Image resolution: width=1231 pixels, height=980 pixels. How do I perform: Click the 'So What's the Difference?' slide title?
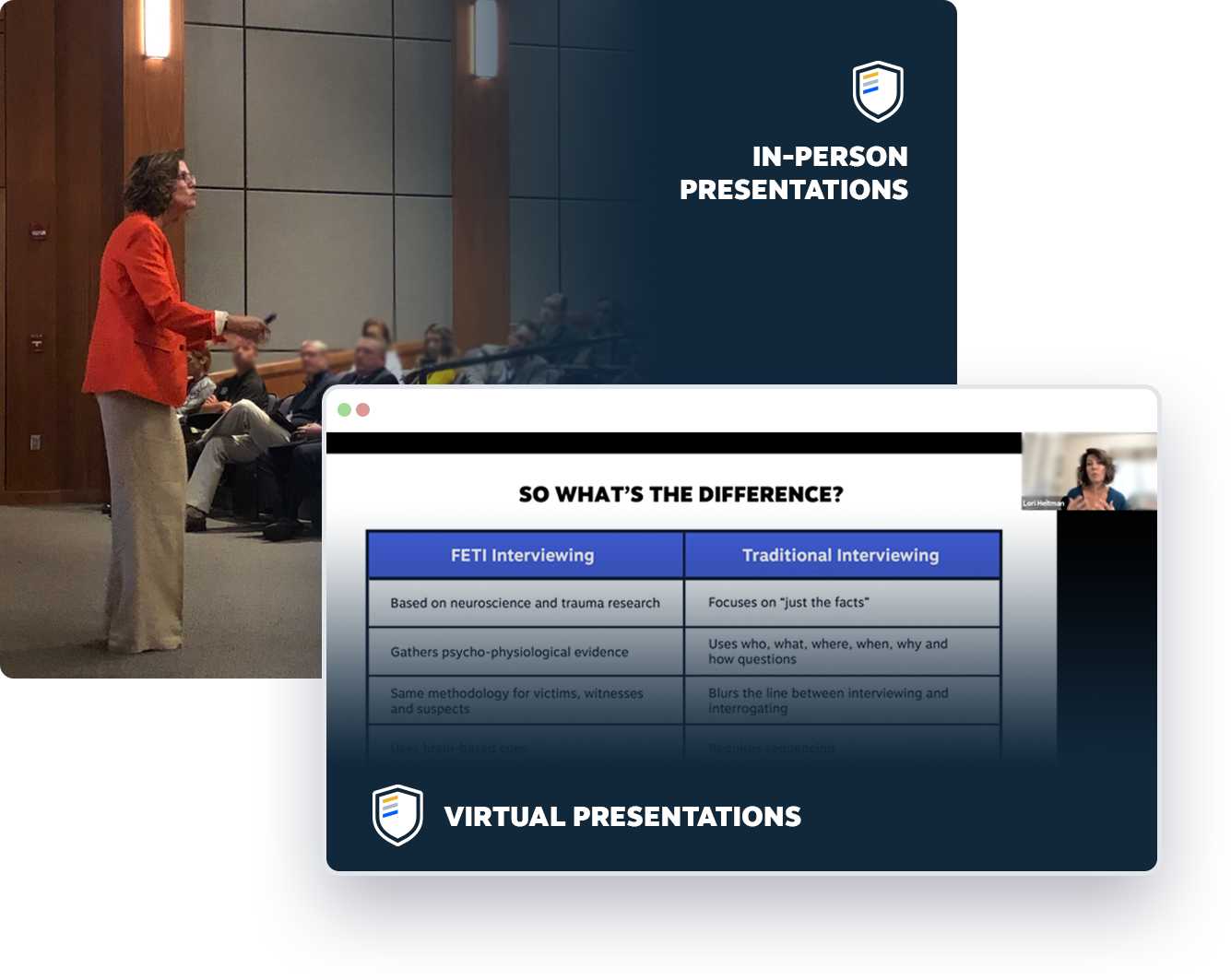pyautogui.click(x=681, y=494)
